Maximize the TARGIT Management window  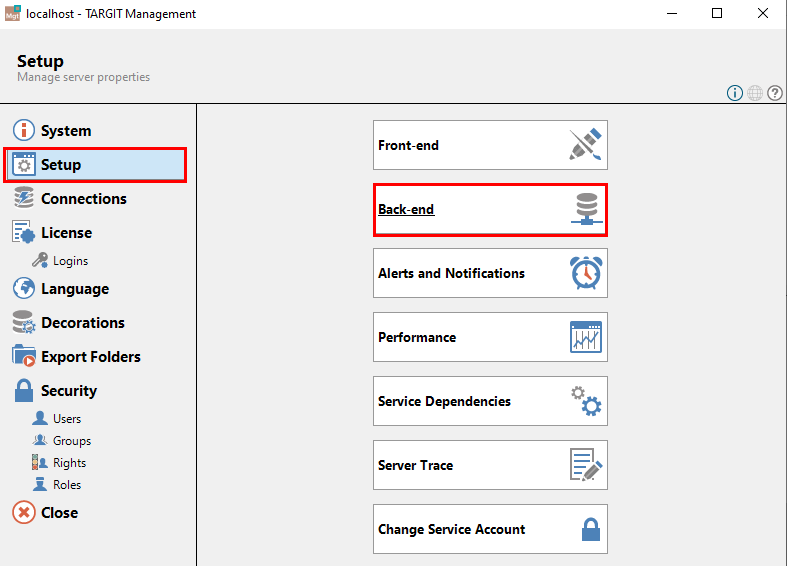pos(717,14)
